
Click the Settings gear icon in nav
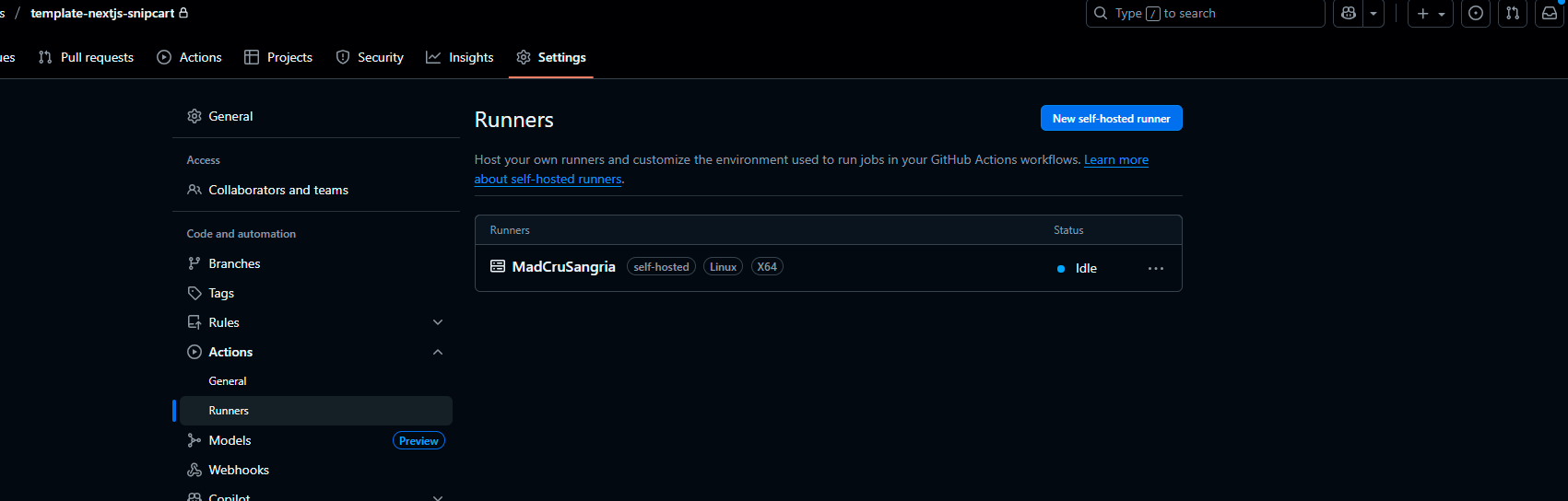coord(524,57)
